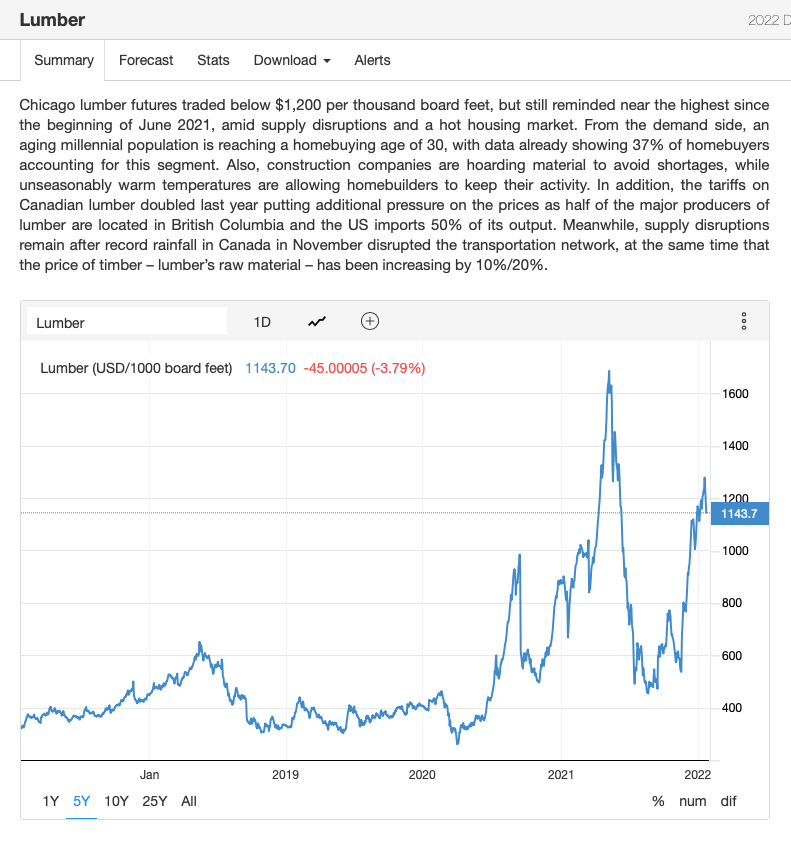Select the 5Y time range
Screen dimensions: 791x848
pyautogui.click(x=81, y=801)
